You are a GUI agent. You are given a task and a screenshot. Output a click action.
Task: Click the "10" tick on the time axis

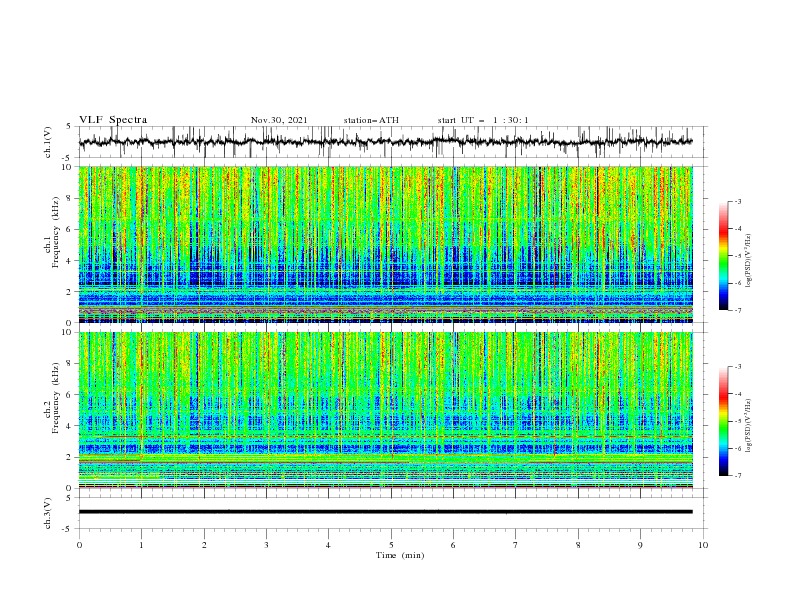(x=703, y=545)
